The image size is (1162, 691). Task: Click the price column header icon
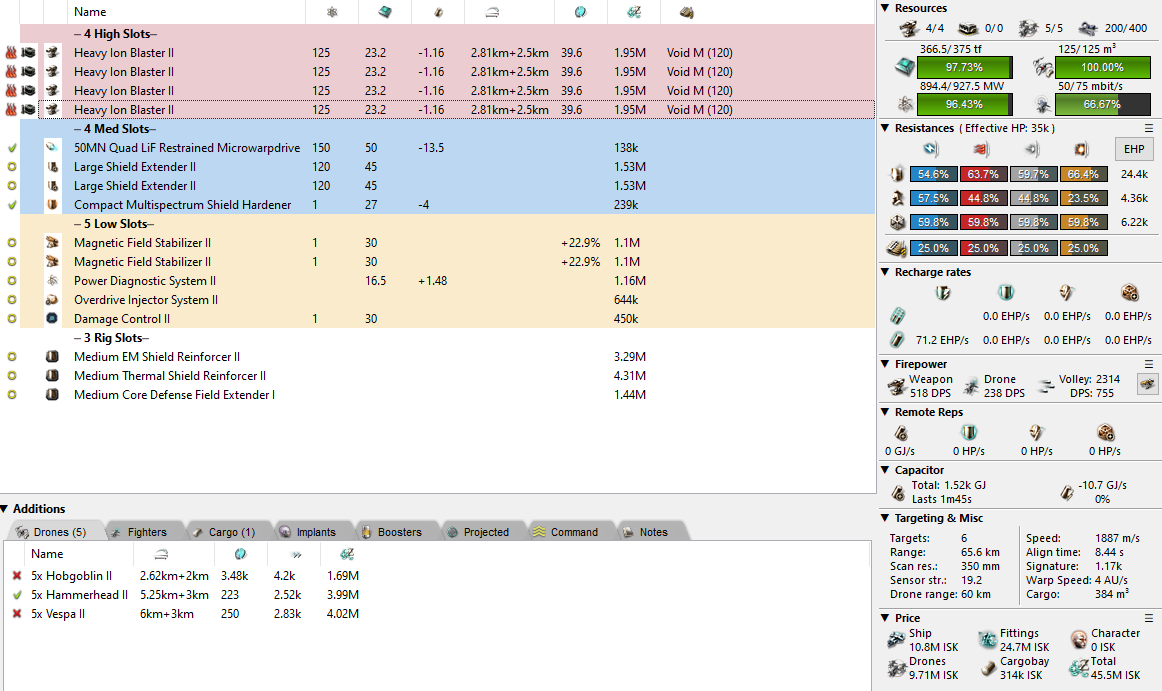tap(633, 12)
